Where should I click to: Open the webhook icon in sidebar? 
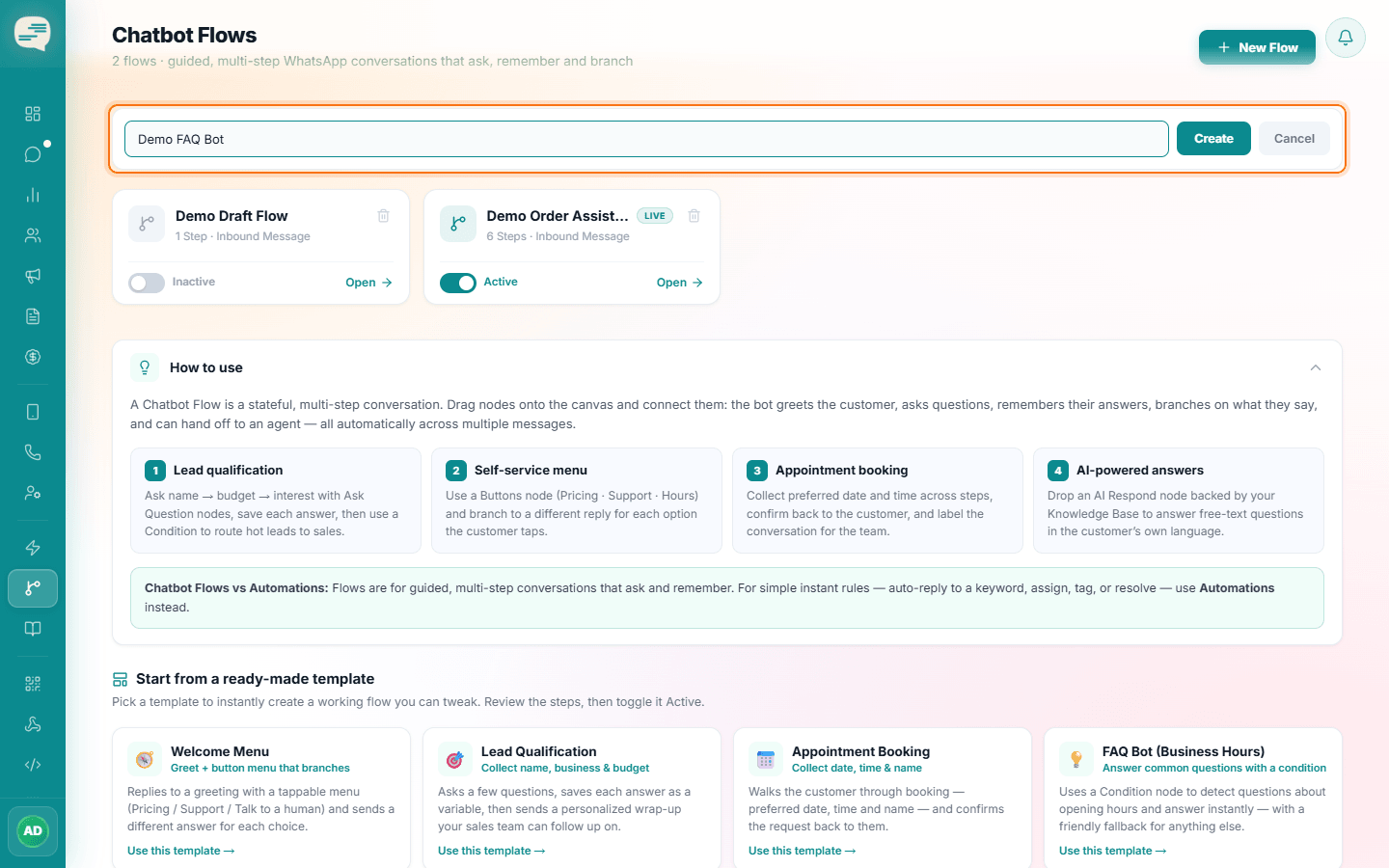coord(33,724)
